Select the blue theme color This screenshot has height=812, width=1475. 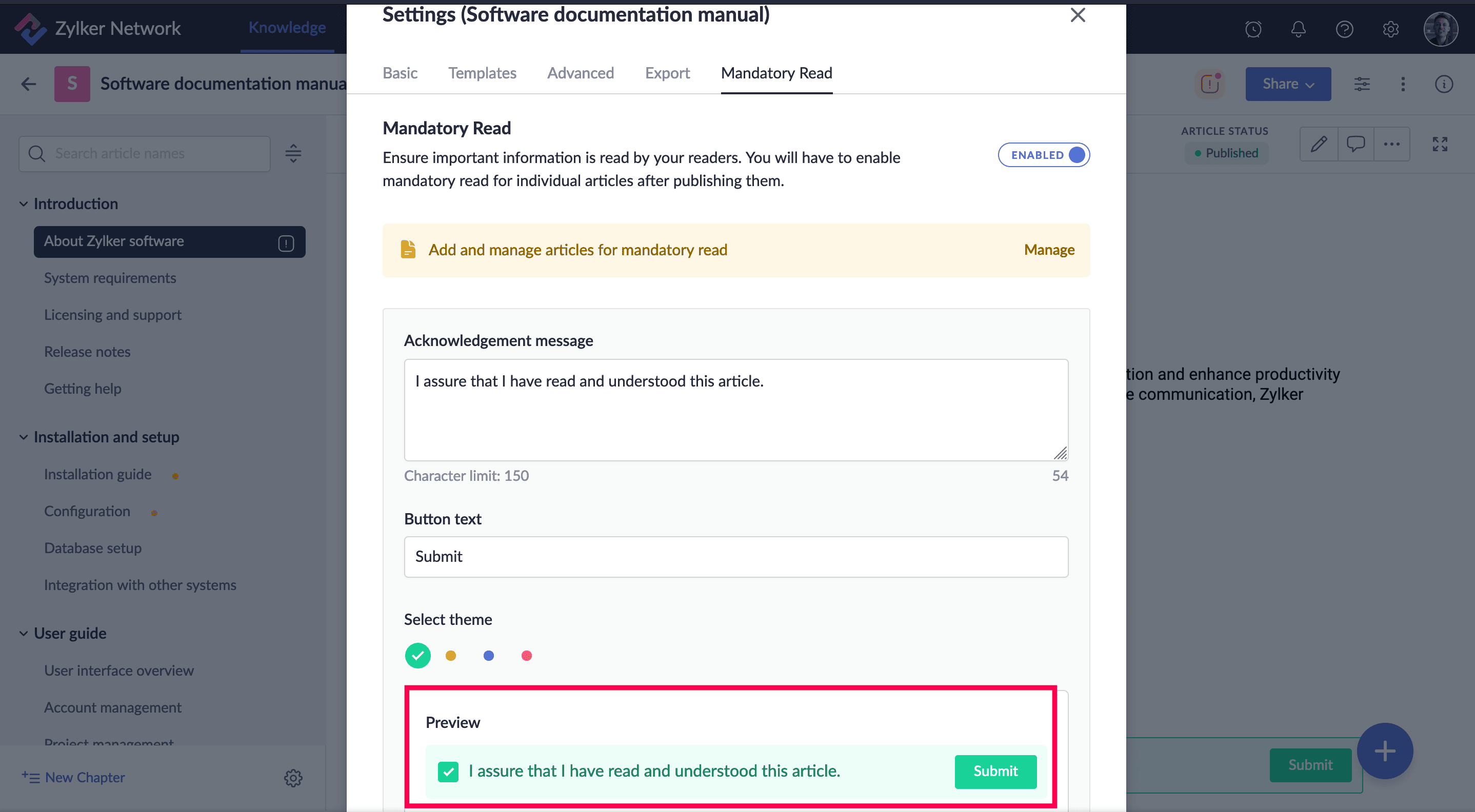click(488, 656)
